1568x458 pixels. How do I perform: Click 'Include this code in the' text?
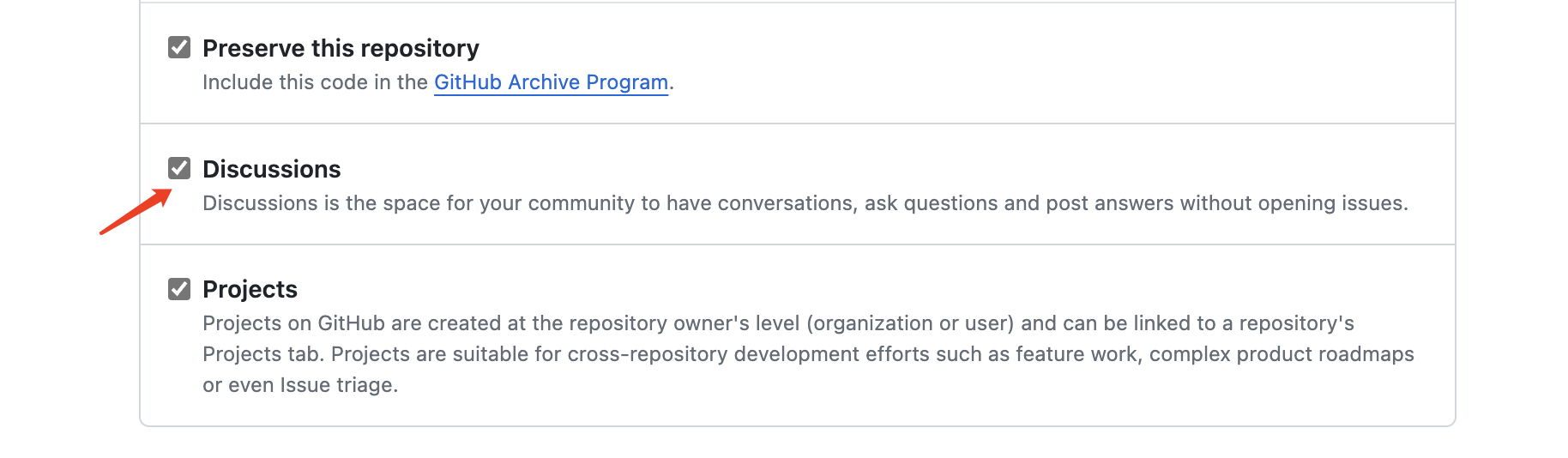[x=315, y=82]
